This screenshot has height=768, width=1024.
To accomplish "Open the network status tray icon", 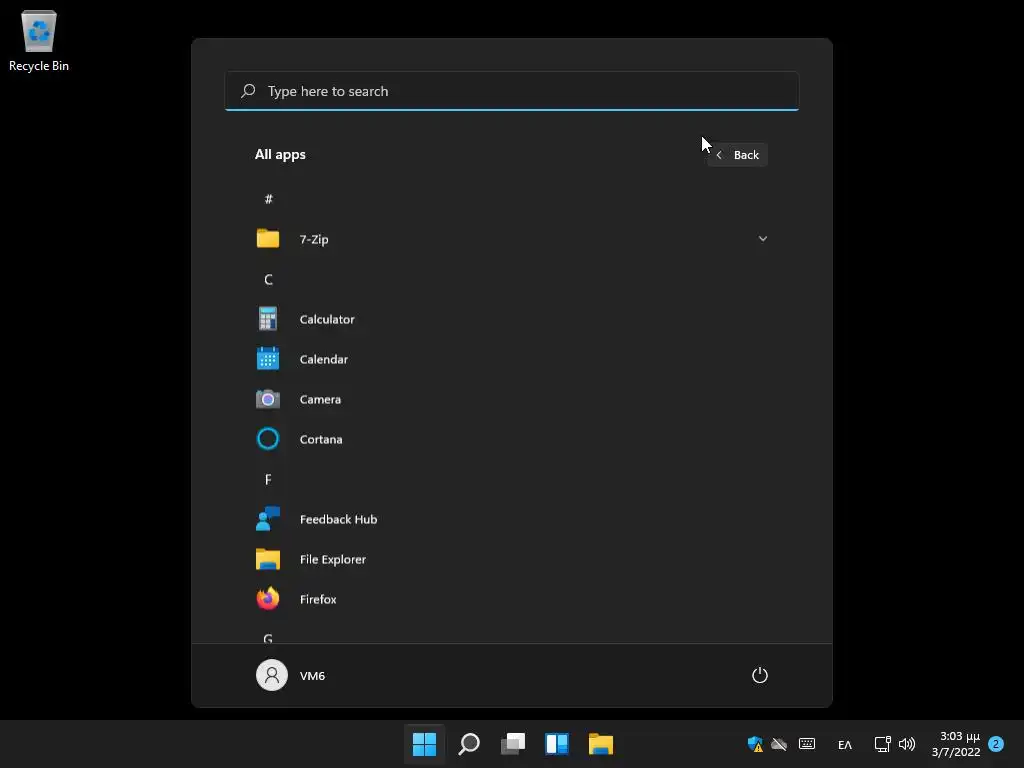I will click(x=883, y=744).
